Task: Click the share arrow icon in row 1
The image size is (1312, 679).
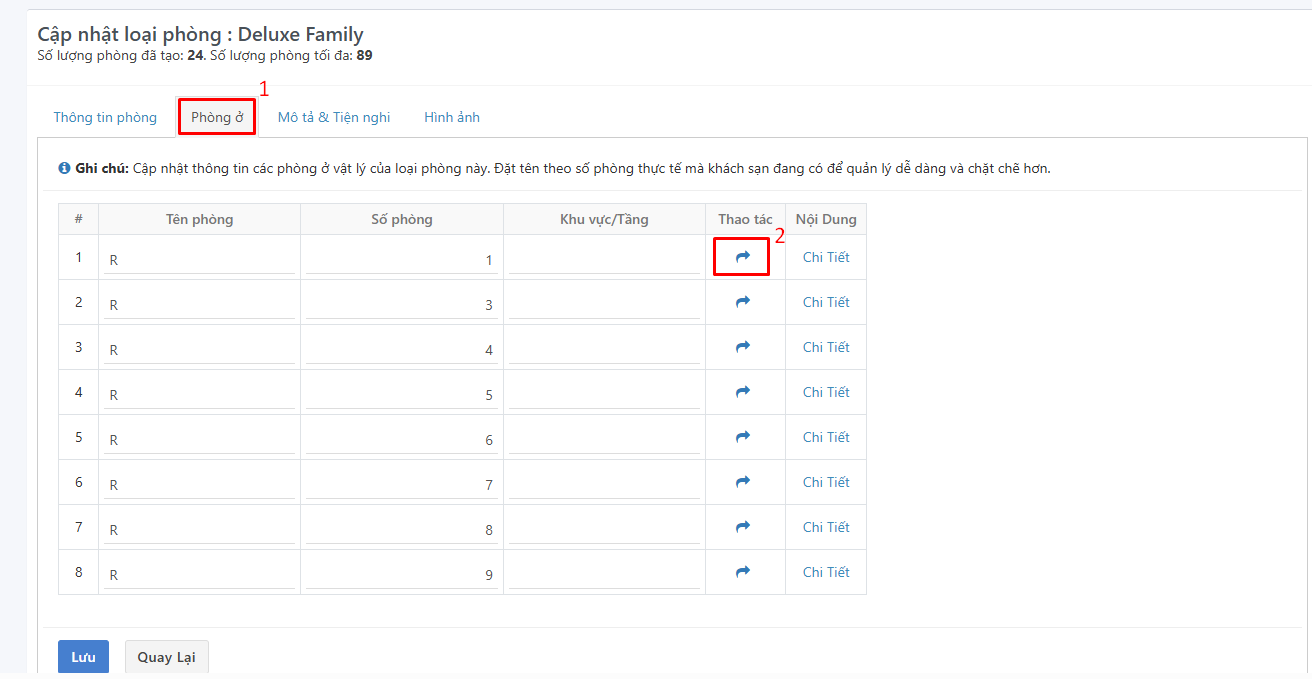Action: 742,257
